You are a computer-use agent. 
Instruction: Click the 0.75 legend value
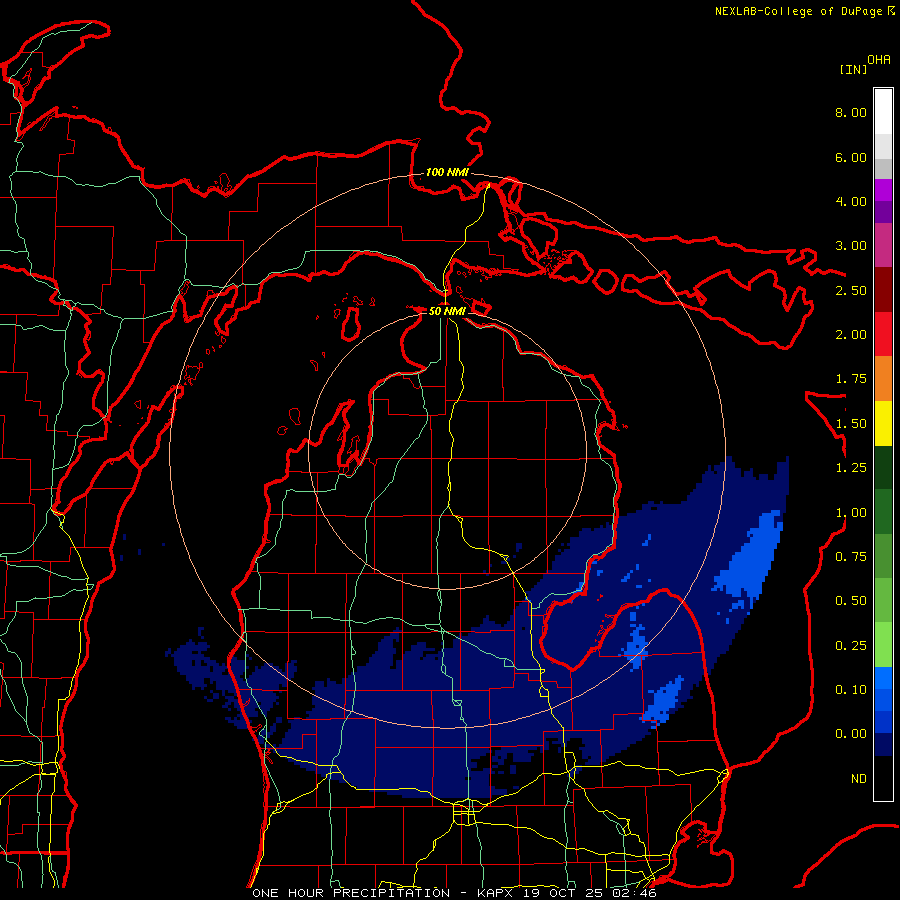(x=851, y=557)
